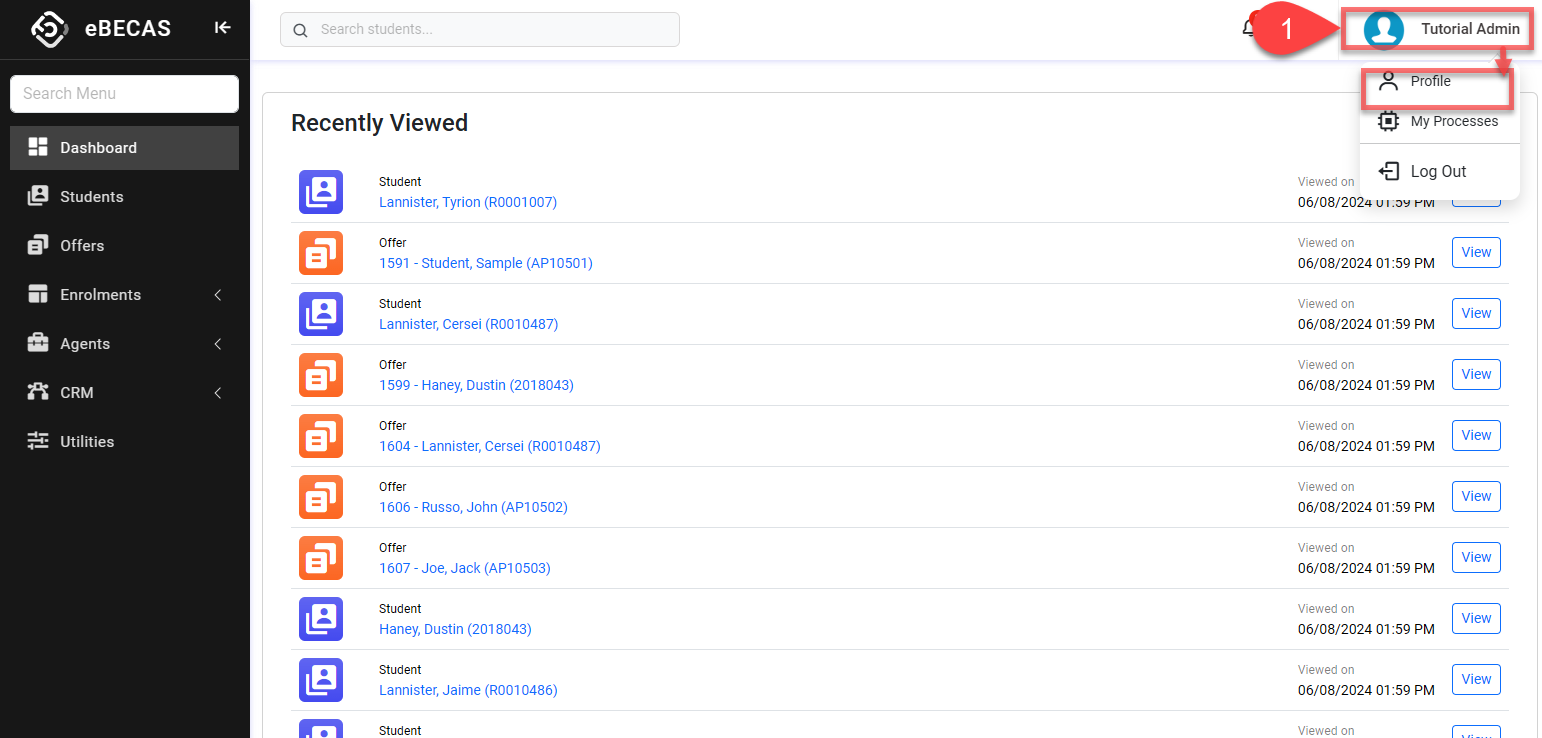Collapse the sidebar with the arrow icon
The height and width of the screenshot is (738, 1542).
pyautogui.click(x=222, y=28)
